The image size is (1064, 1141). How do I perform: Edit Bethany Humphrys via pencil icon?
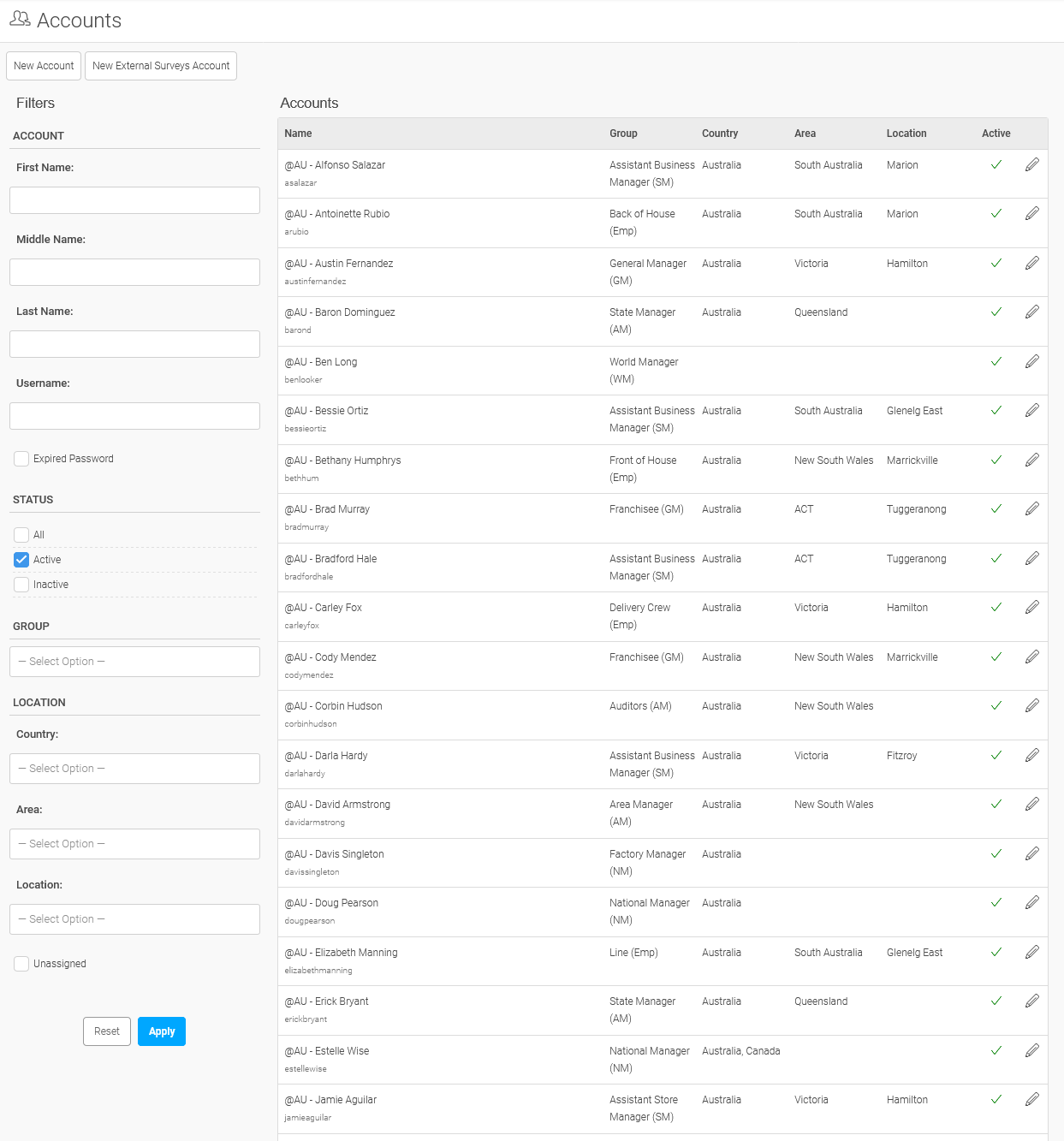[x=1032, y=460]
